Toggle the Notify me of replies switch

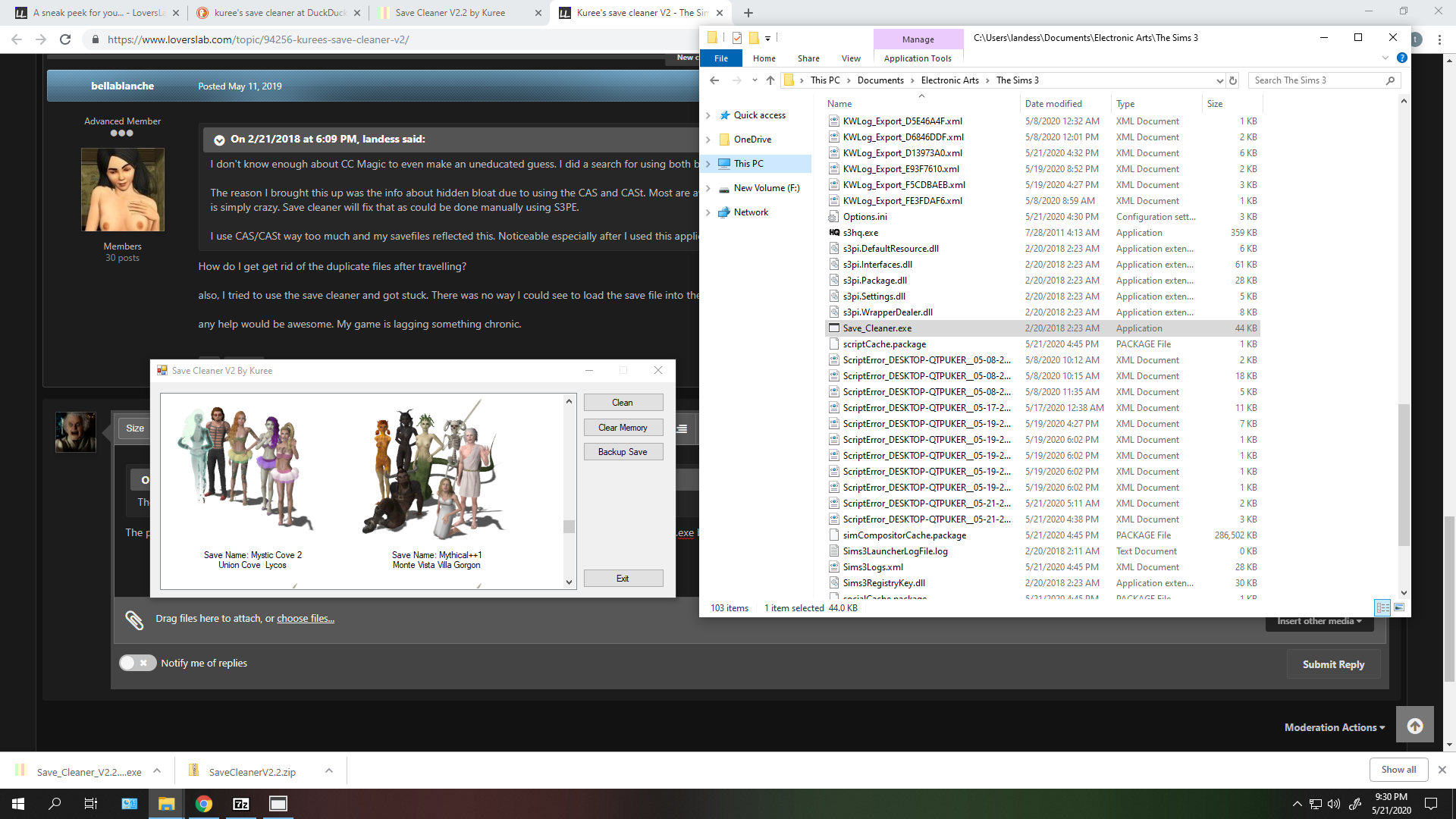137,663
